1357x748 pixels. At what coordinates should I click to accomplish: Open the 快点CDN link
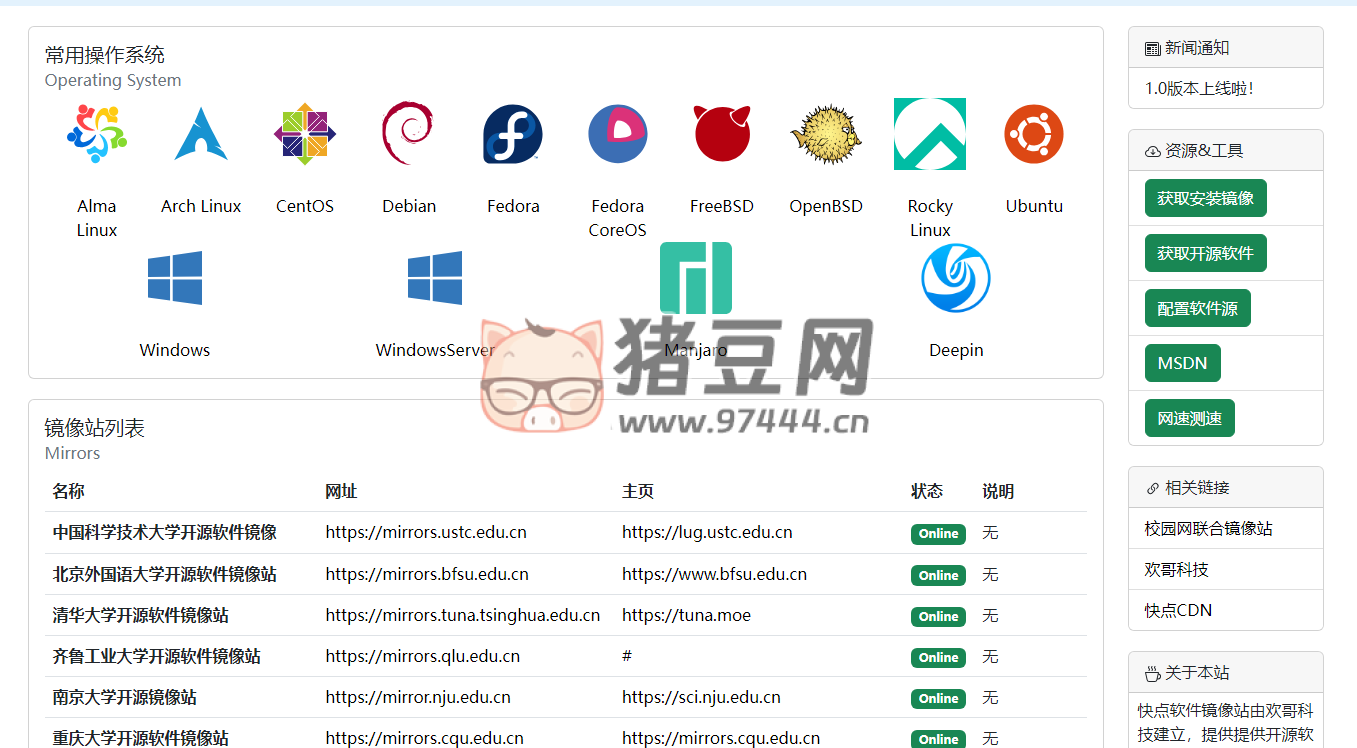click(x=1178, y=610)
